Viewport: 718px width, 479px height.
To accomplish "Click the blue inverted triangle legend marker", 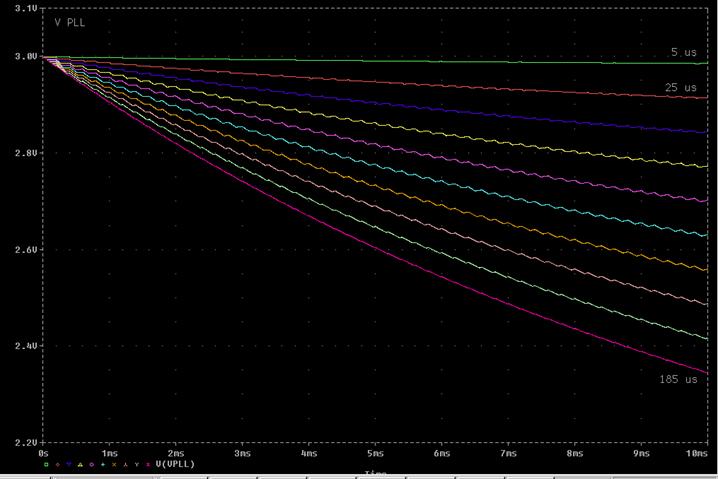I will (69, 464).
